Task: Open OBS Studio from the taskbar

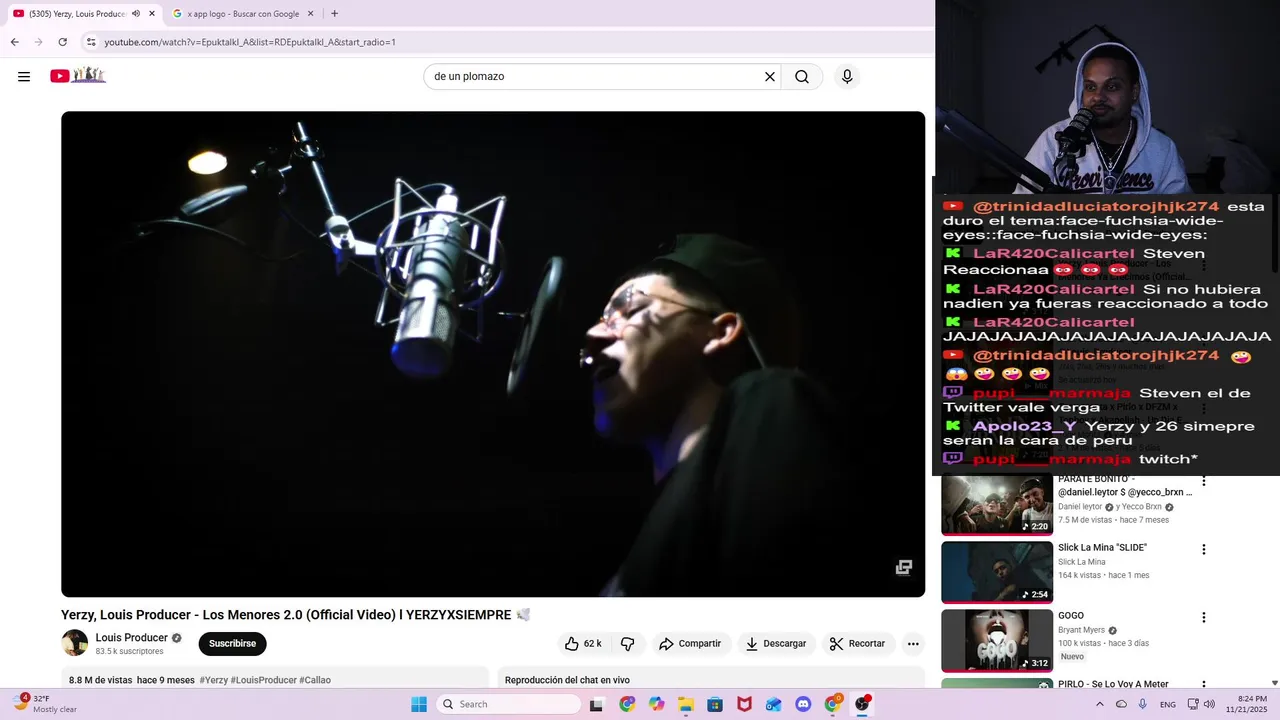Action: click(x=862, y=704)
